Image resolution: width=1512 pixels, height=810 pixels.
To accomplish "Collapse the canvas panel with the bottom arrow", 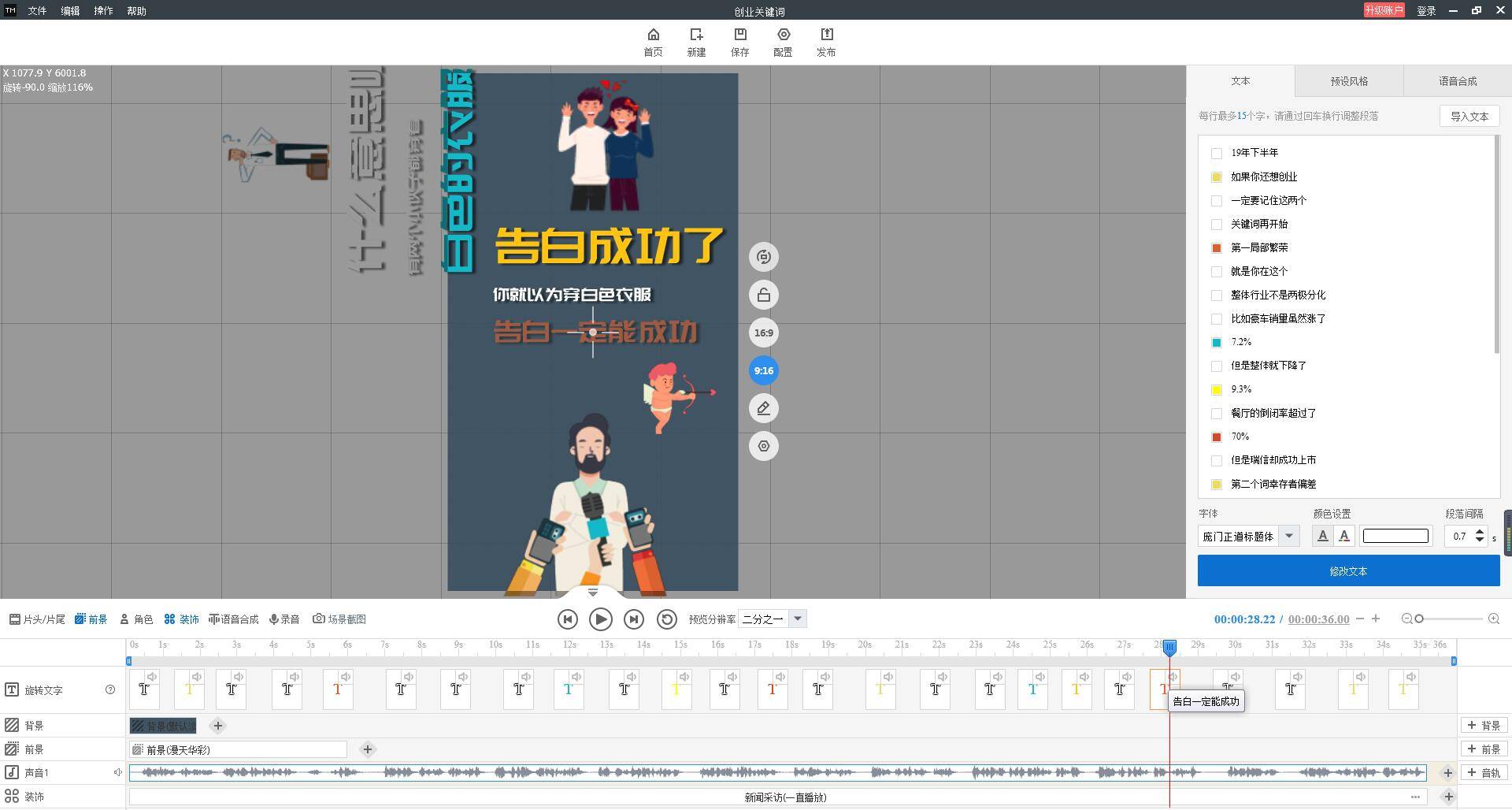I will [593, 592].
